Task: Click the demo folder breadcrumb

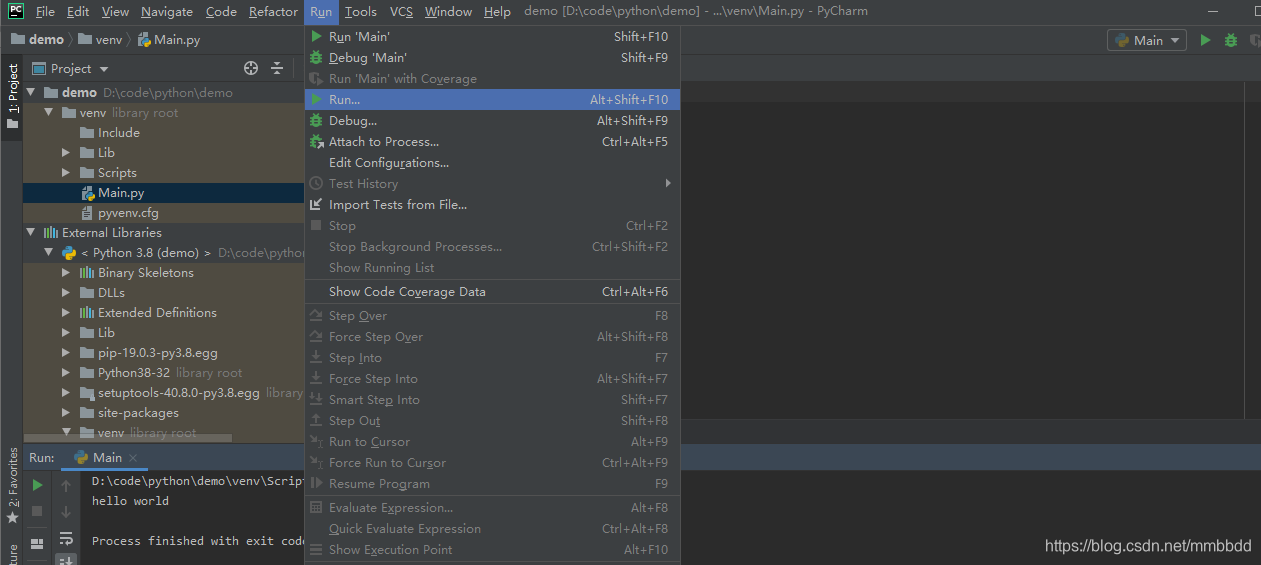Action: click(37, 40)
